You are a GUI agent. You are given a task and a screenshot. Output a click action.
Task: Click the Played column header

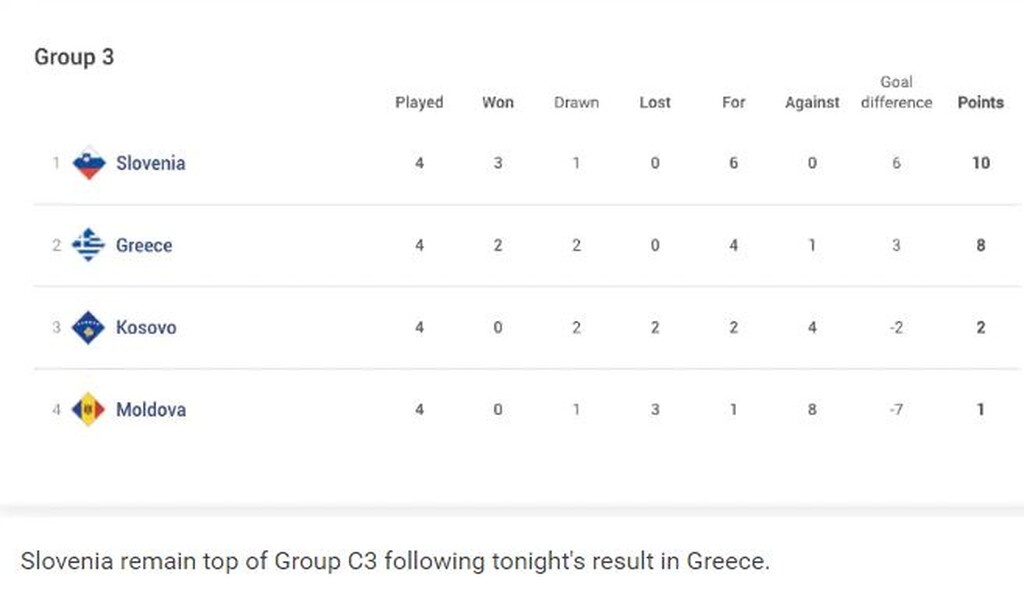click(419, 102)
